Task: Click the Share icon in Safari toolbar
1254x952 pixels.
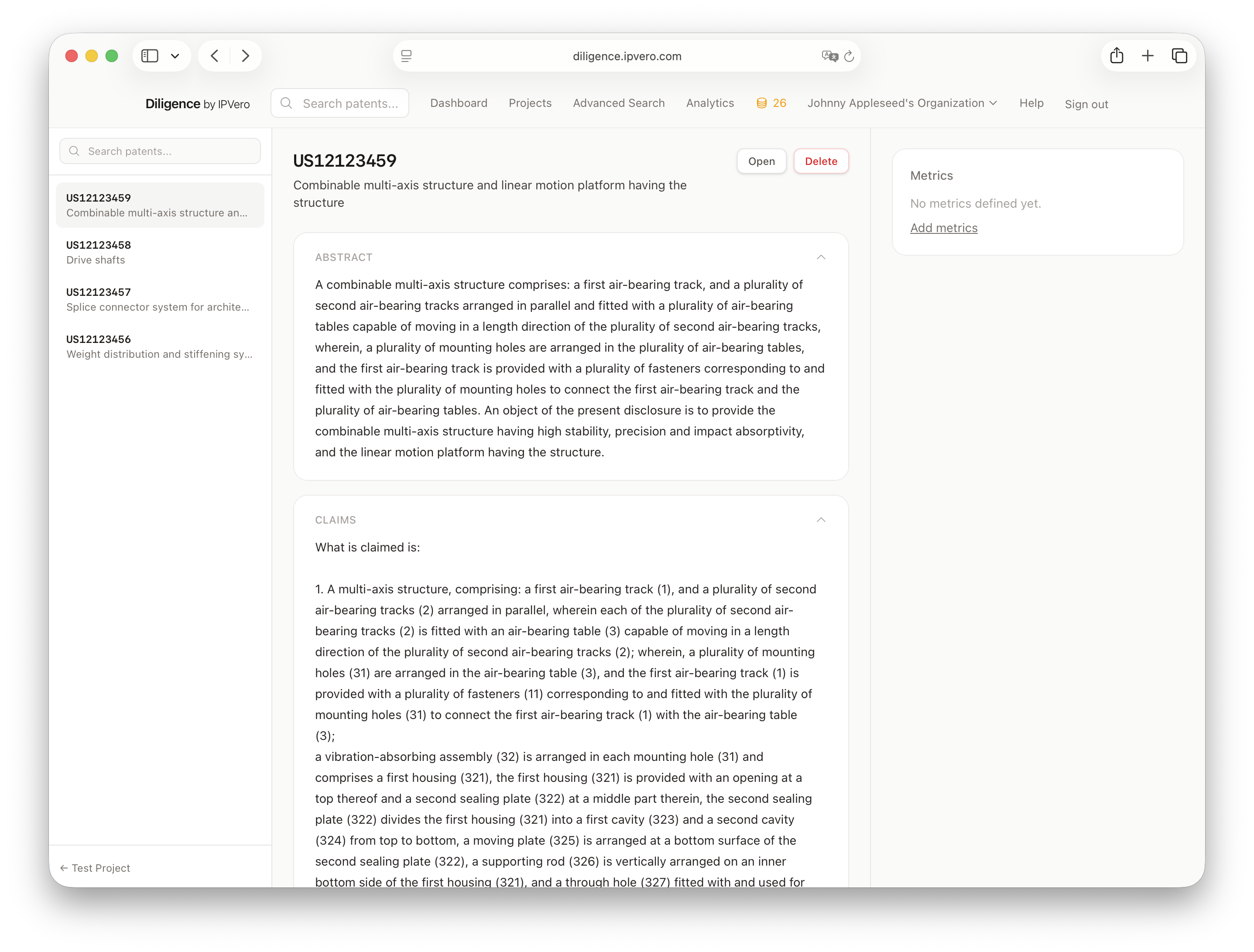Action: (x=1116, y=55)
